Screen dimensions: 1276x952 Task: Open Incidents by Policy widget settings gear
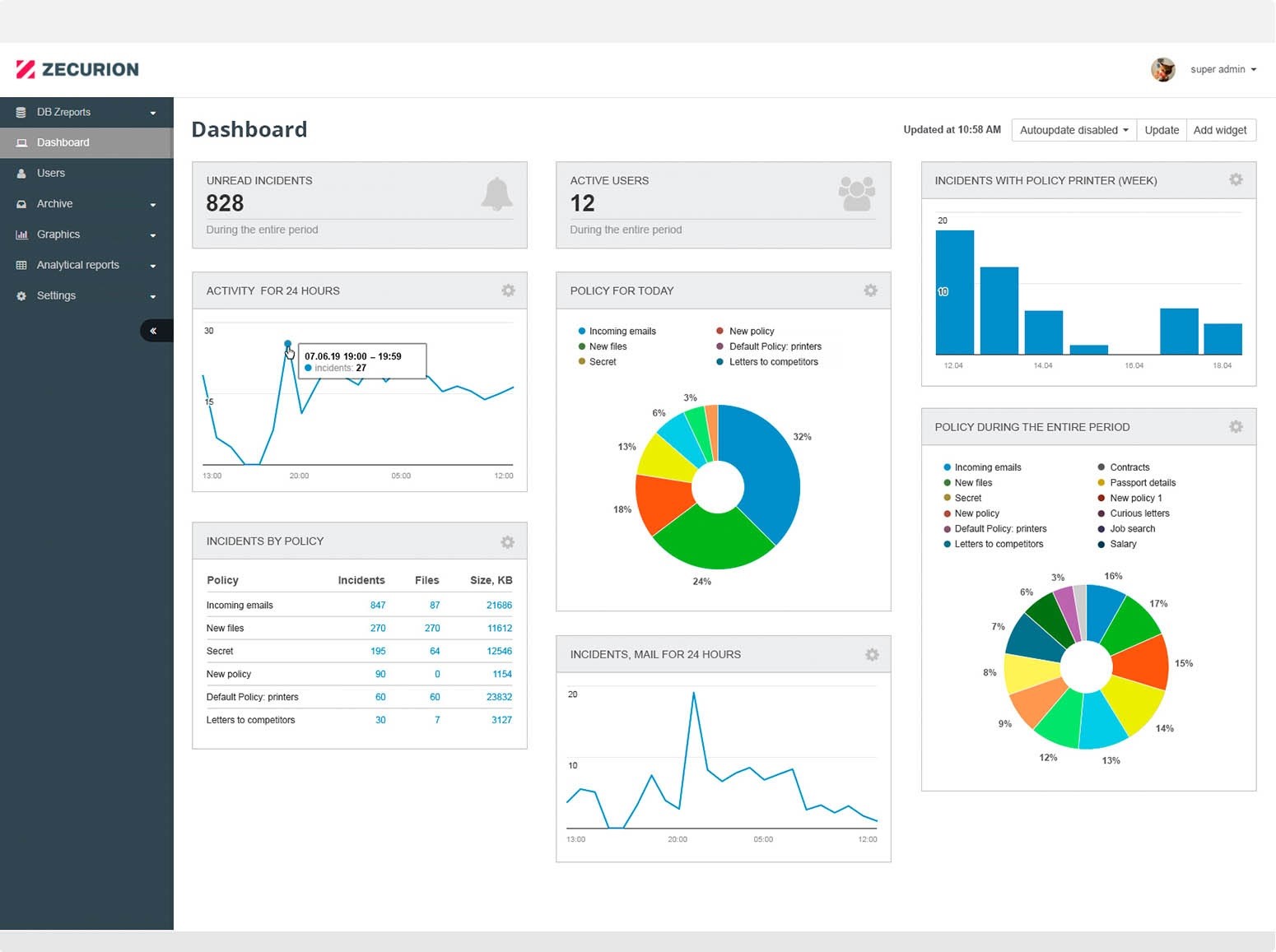[x=507, y=542]
